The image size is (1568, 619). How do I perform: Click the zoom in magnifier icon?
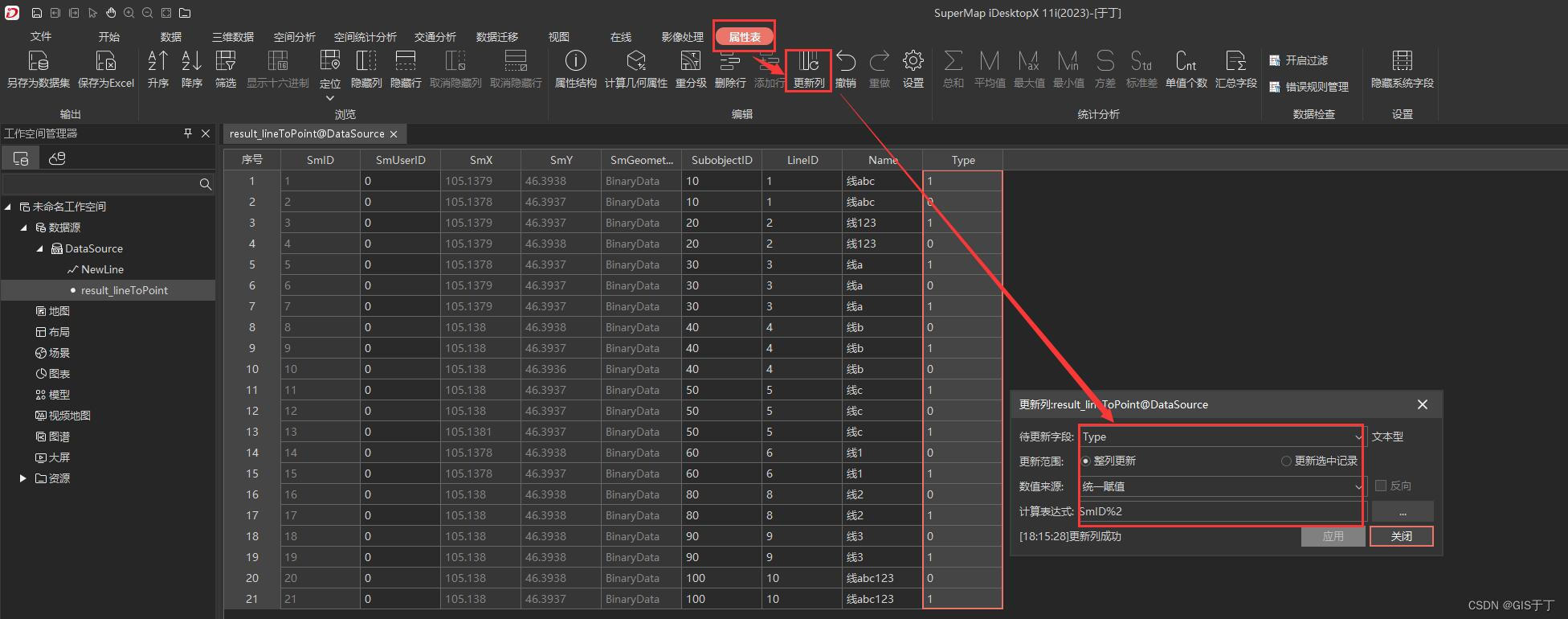coord(129,13)
